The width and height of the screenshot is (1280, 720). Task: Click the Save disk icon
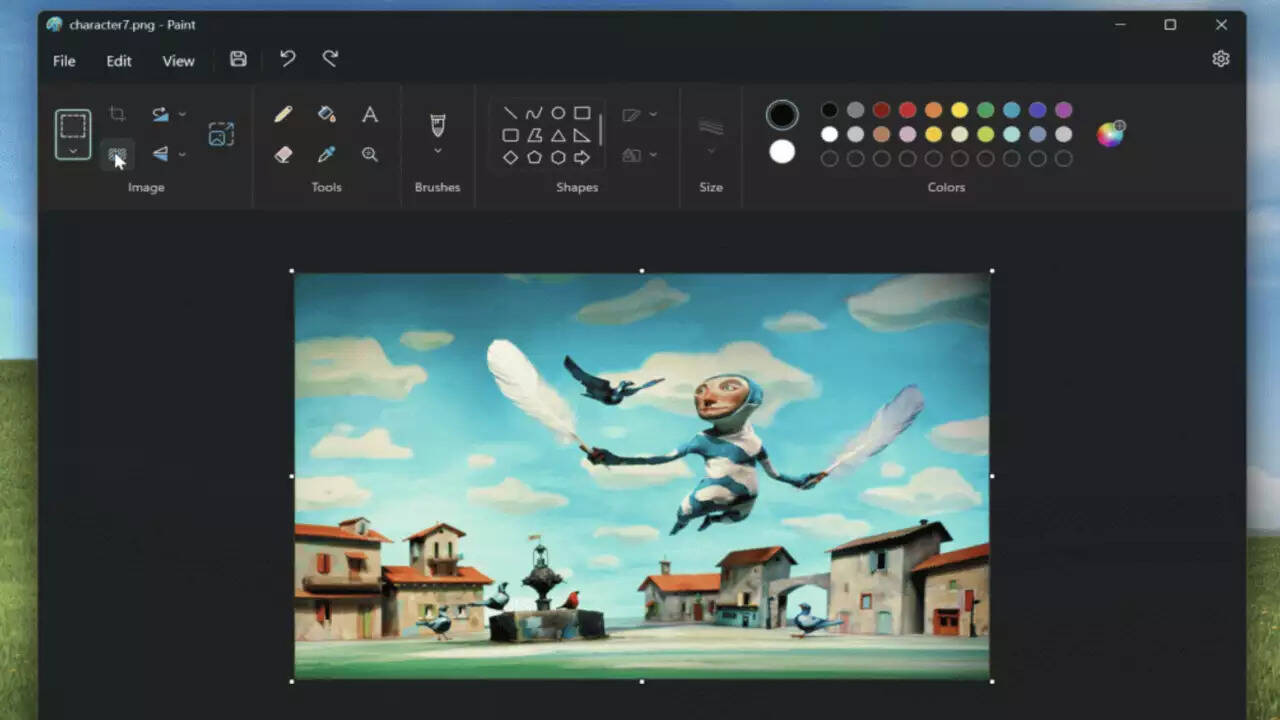(238, 59)
